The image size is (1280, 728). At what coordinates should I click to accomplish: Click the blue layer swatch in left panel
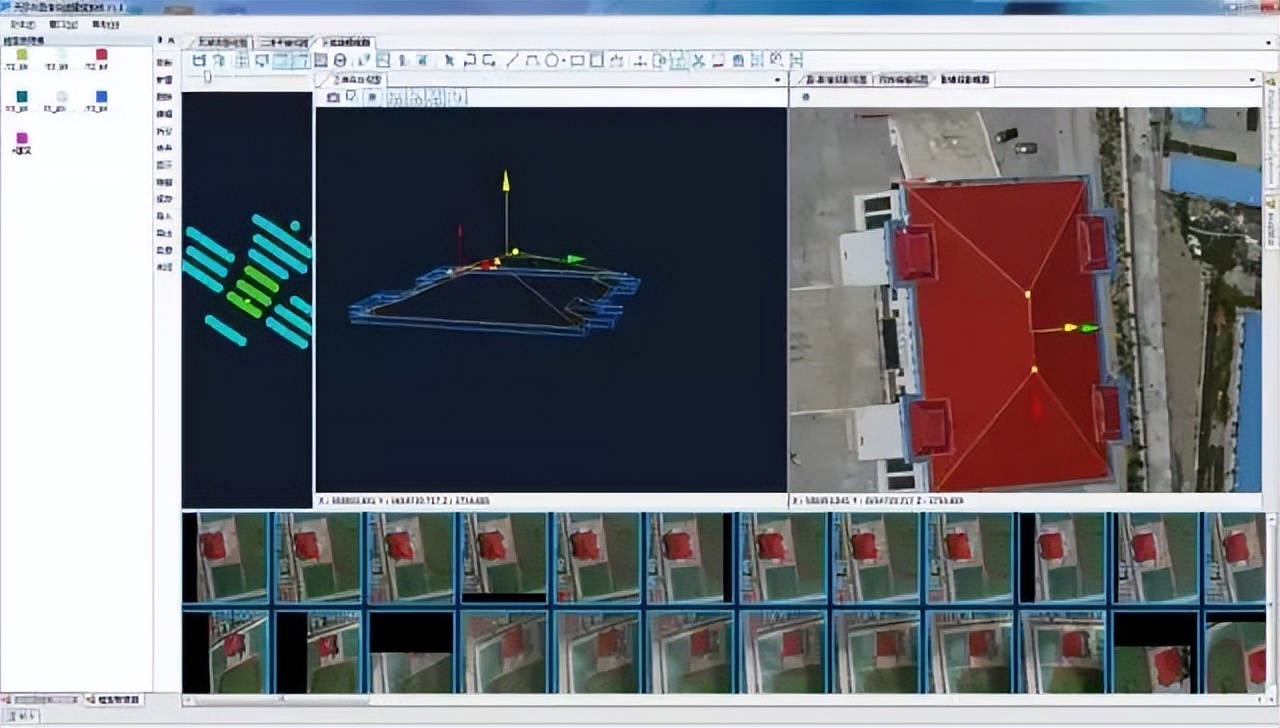(101, 97)
